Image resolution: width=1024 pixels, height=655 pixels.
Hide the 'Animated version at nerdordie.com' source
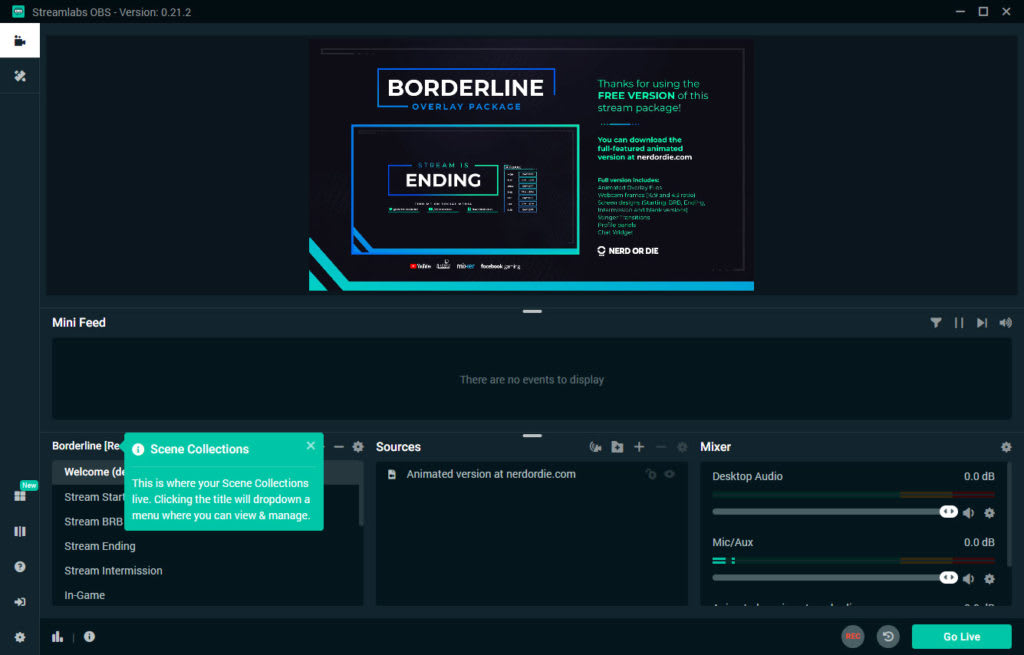[x=670, y=474]
